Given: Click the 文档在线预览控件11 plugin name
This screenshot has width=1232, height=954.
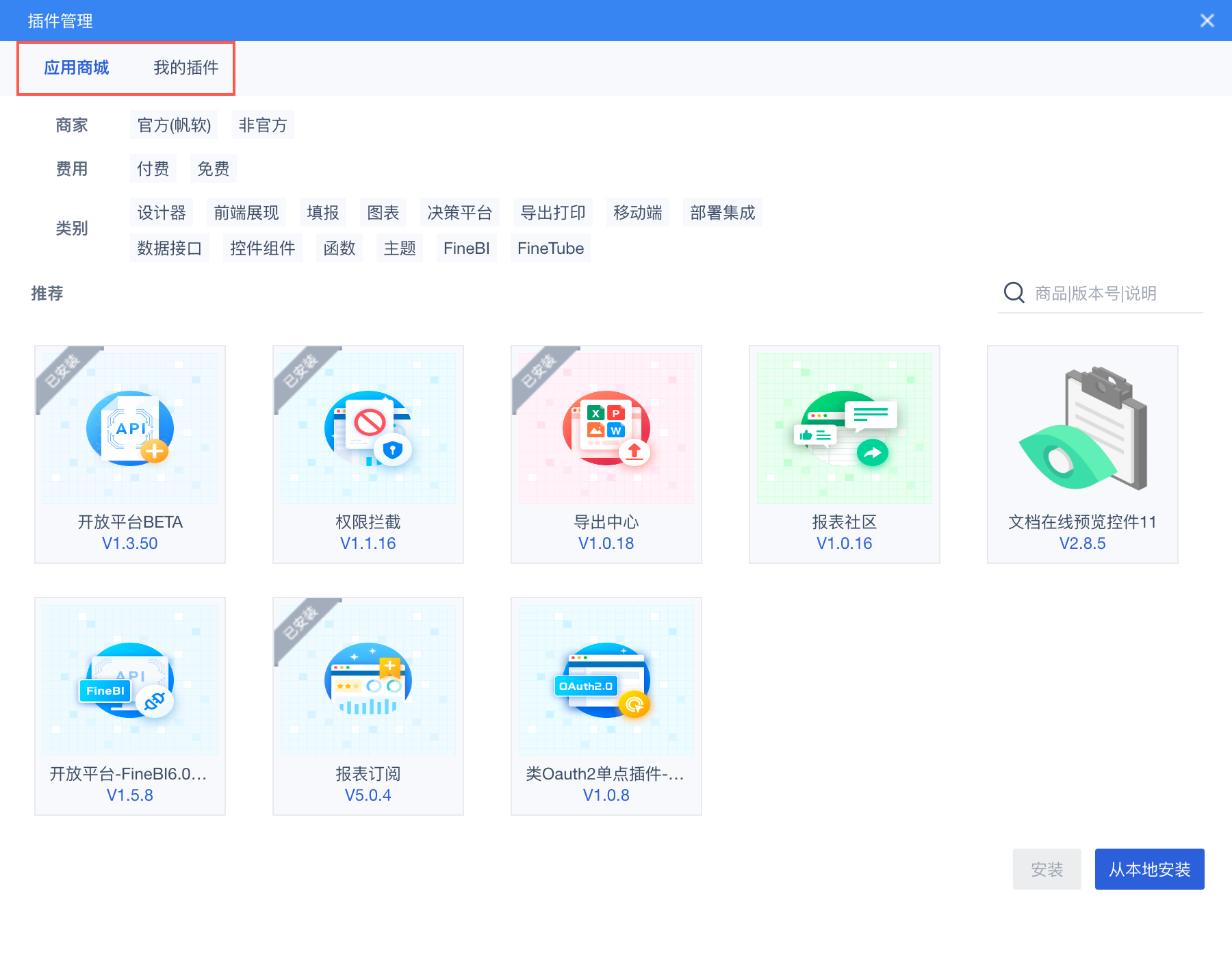Looking at the screenshot, I should (1083, 522).
